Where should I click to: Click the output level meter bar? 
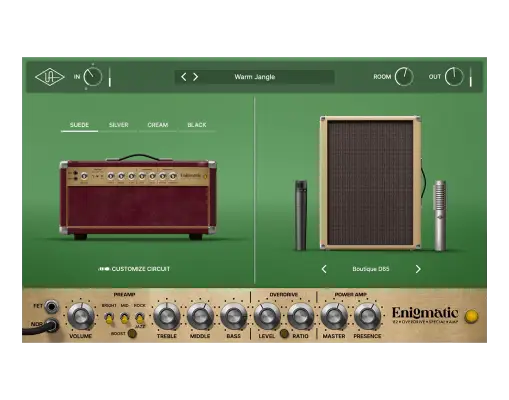click(x=471, y=77)
